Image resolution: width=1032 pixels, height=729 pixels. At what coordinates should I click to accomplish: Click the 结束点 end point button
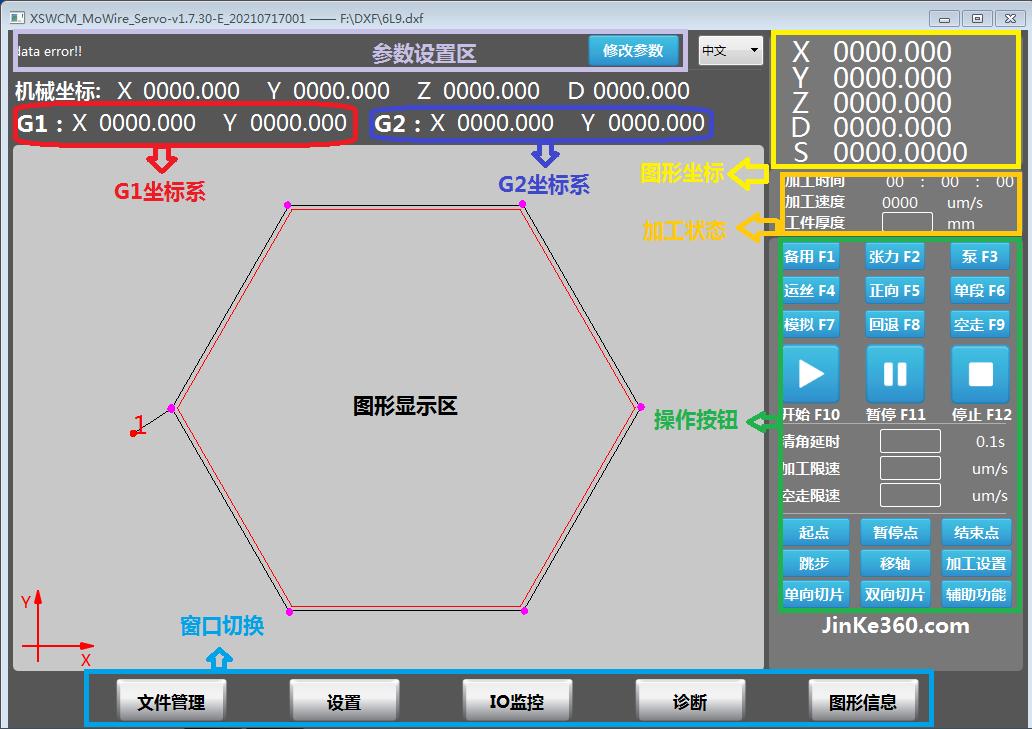[976, 532]
